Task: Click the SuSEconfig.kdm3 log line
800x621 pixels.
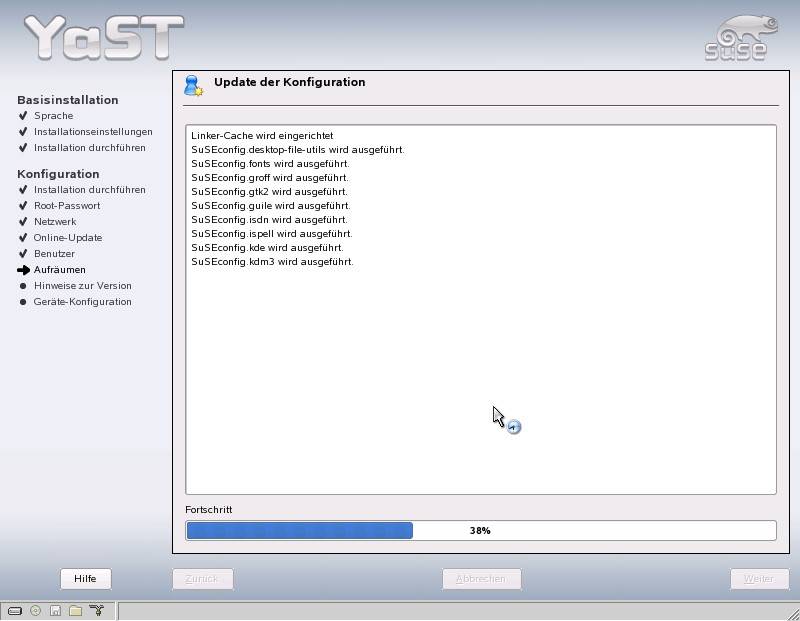Action: click(272, 262)
